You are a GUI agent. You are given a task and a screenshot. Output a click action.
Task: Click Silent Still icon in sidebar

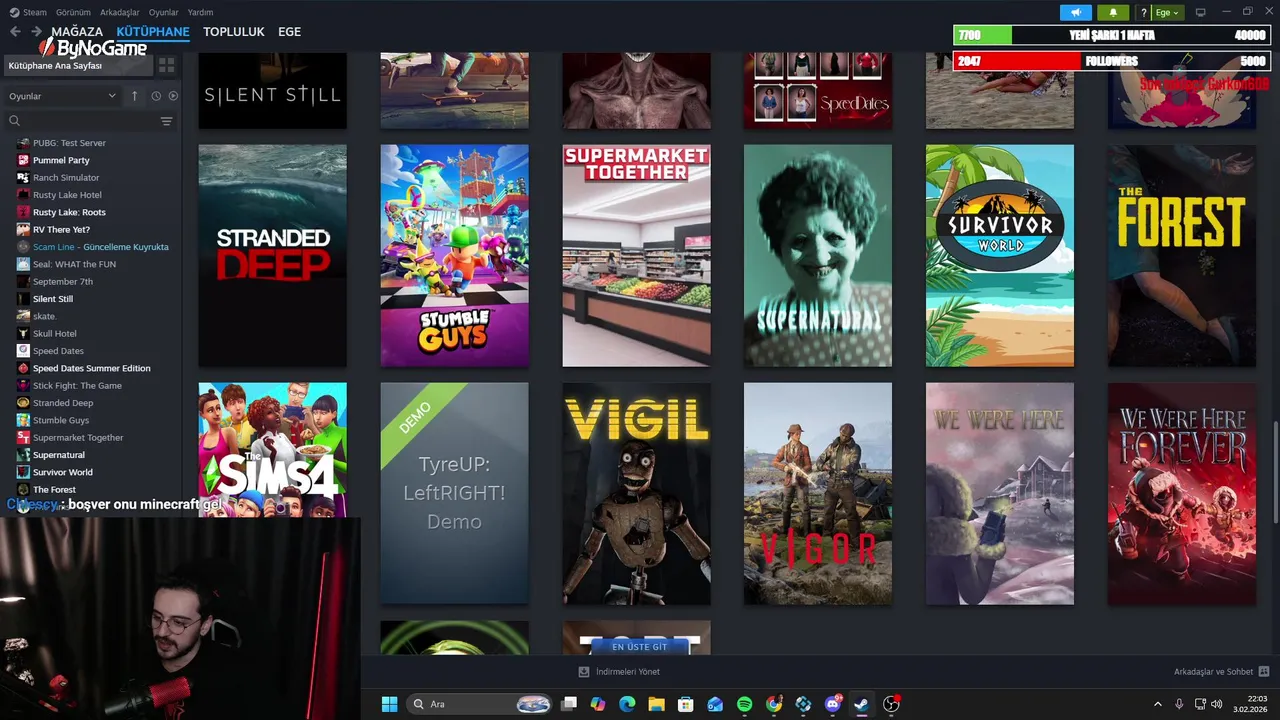tap(23, 299)
